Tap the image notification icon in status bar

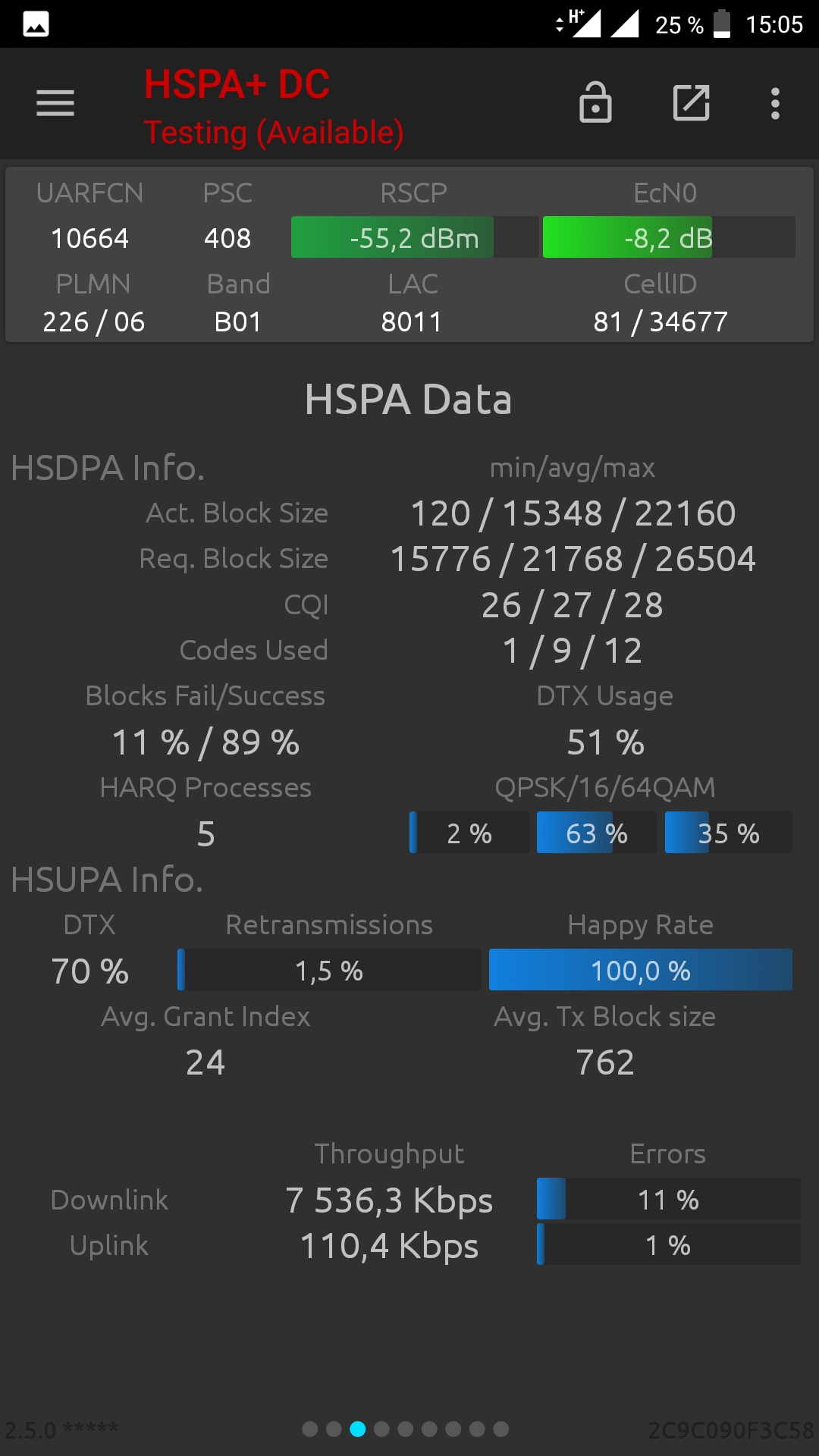[36, 24]
